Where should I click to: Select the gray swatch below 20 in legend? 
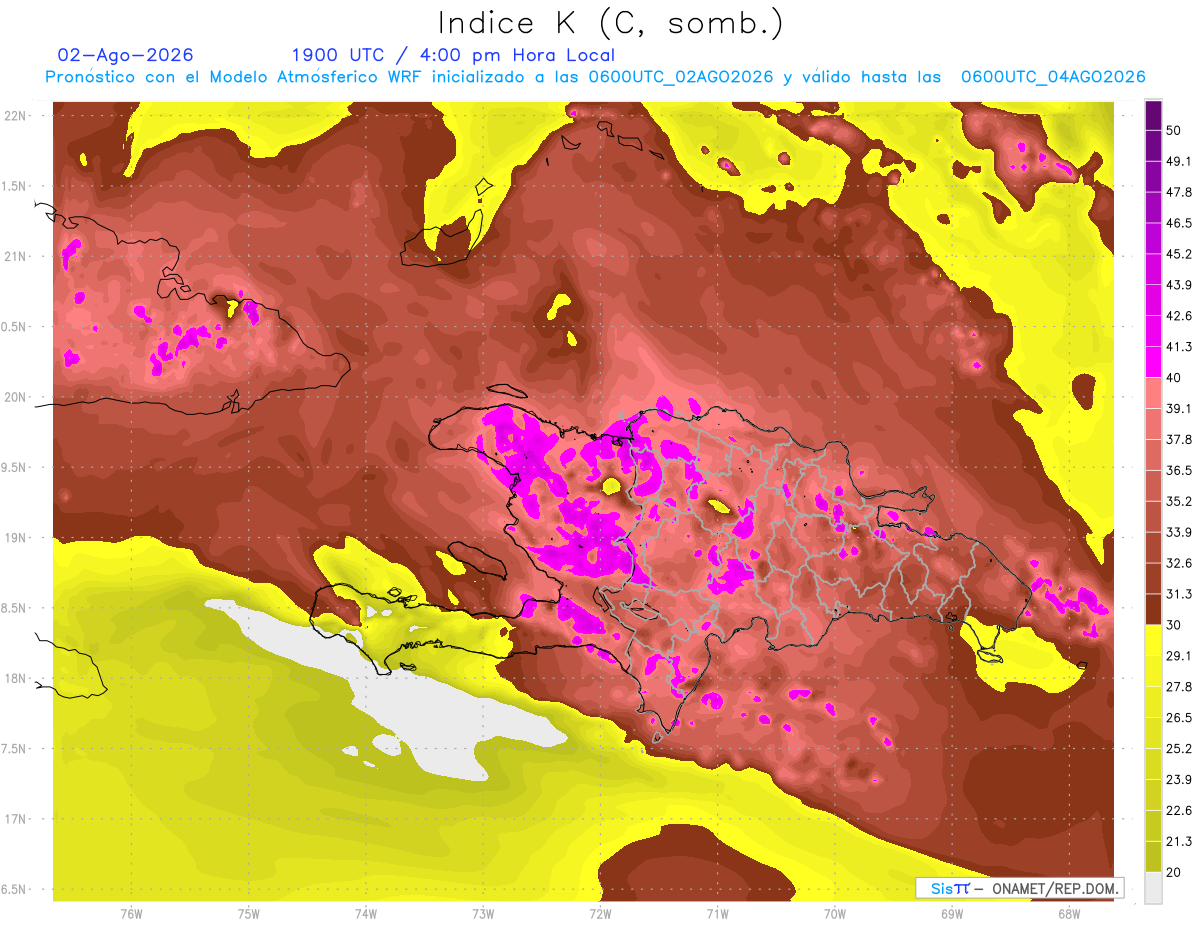[x=1153, y=887]
